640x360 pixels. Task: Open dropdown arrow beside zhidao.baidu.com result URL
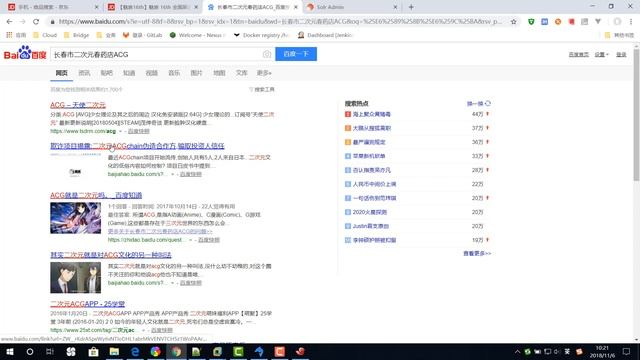pos(190,240)
